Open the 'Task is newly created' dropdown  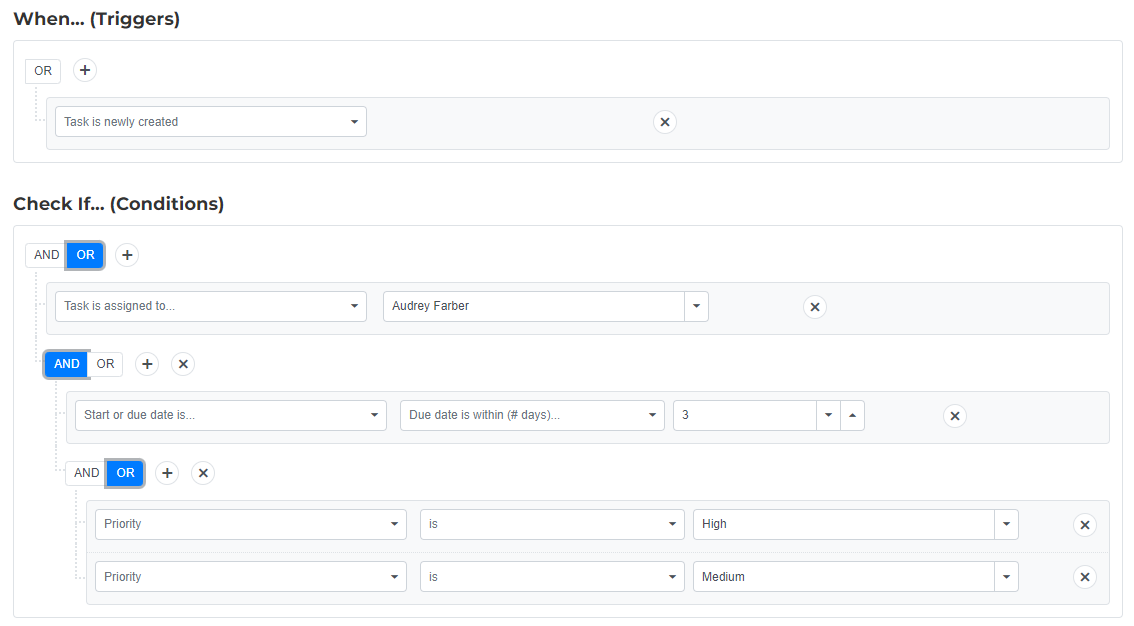[x=211, y=122]
